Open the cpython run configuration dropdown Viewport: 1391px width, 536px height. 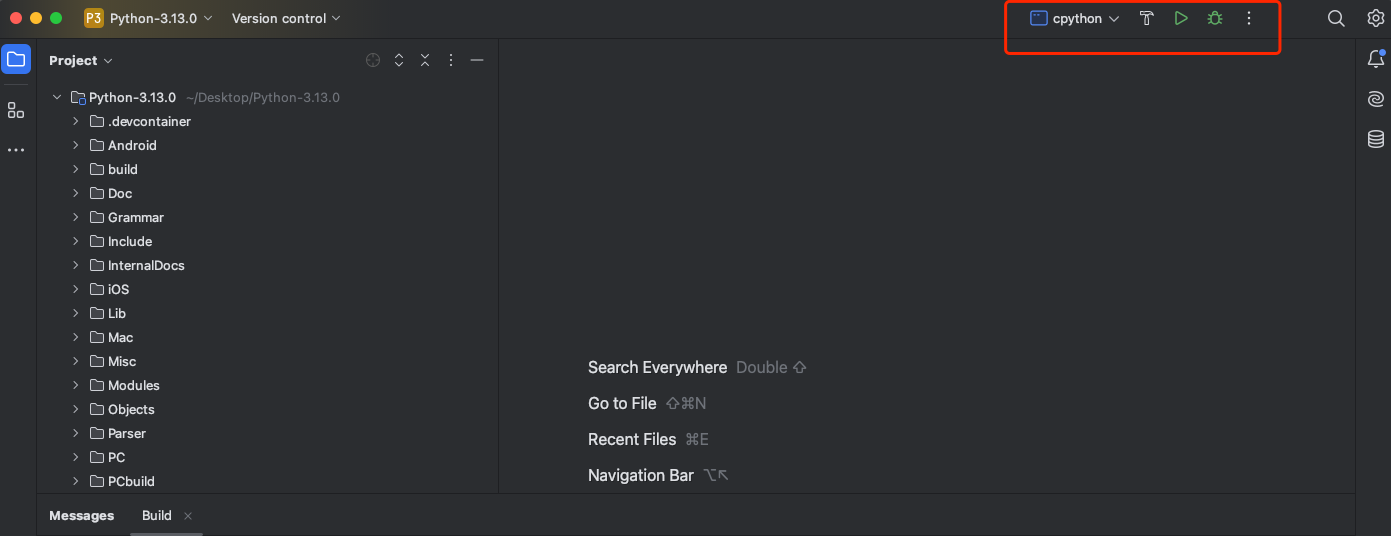[x=1075, y=18]
